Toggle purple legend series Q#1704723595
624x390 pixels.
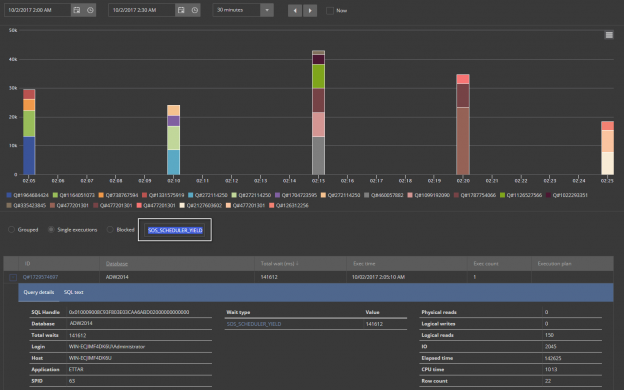pyautogui.click(x=296, y=195)
